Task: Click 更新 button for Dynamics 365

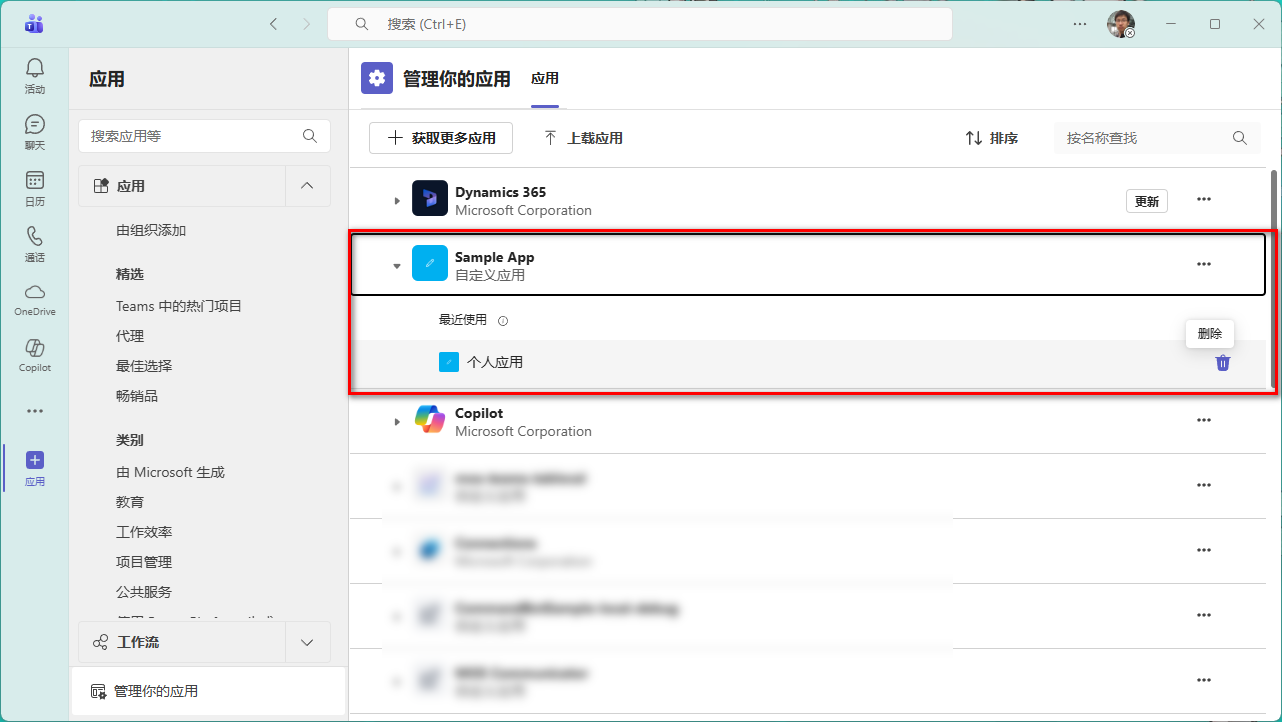Action: pos(1147,201)
